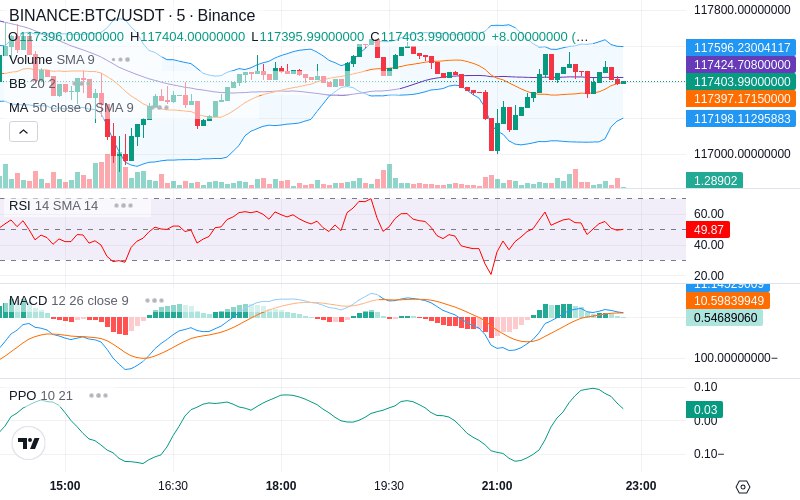Viewport: 800px width, 500px height.
Task: Click the current price label 117403.99
Action: (741, 82)
